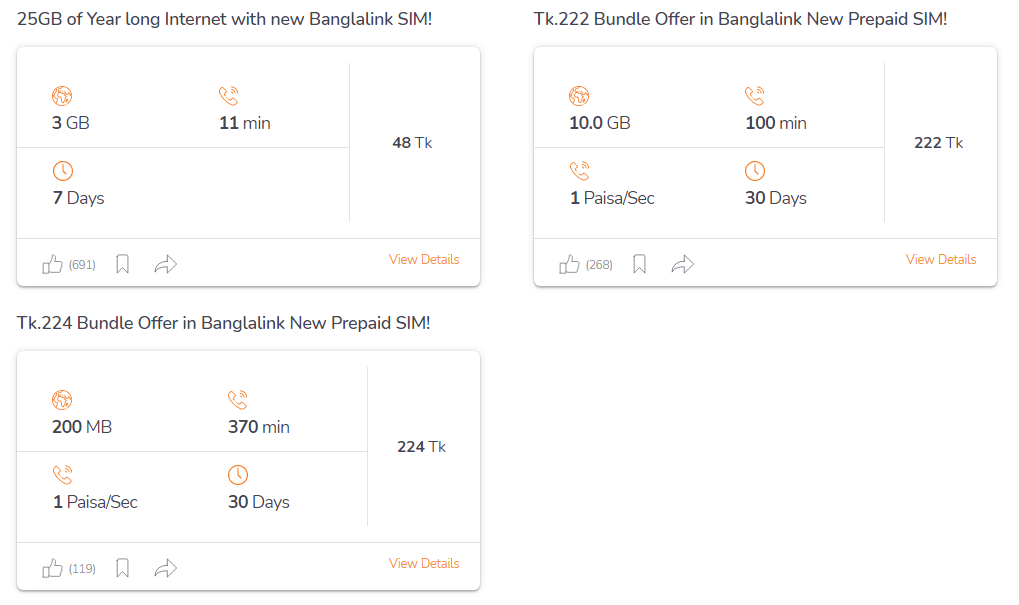Viewport: 1019px width, 605px height.
Task: Click the globe icon above 10.0 GB
Action: (579, 96)
